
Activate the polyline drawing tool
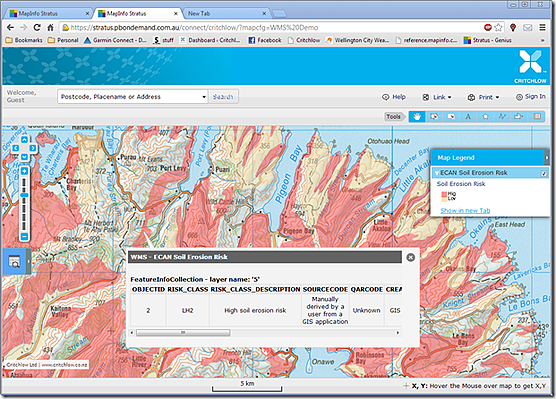point(502,117)
